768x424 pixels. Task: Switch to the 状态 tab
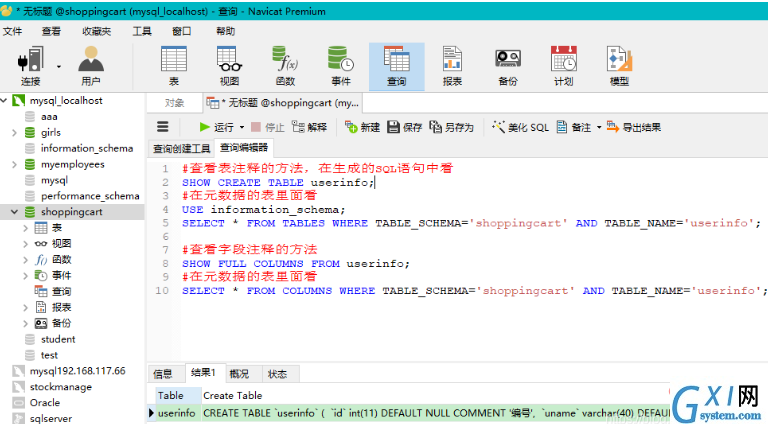pos(277,374)
